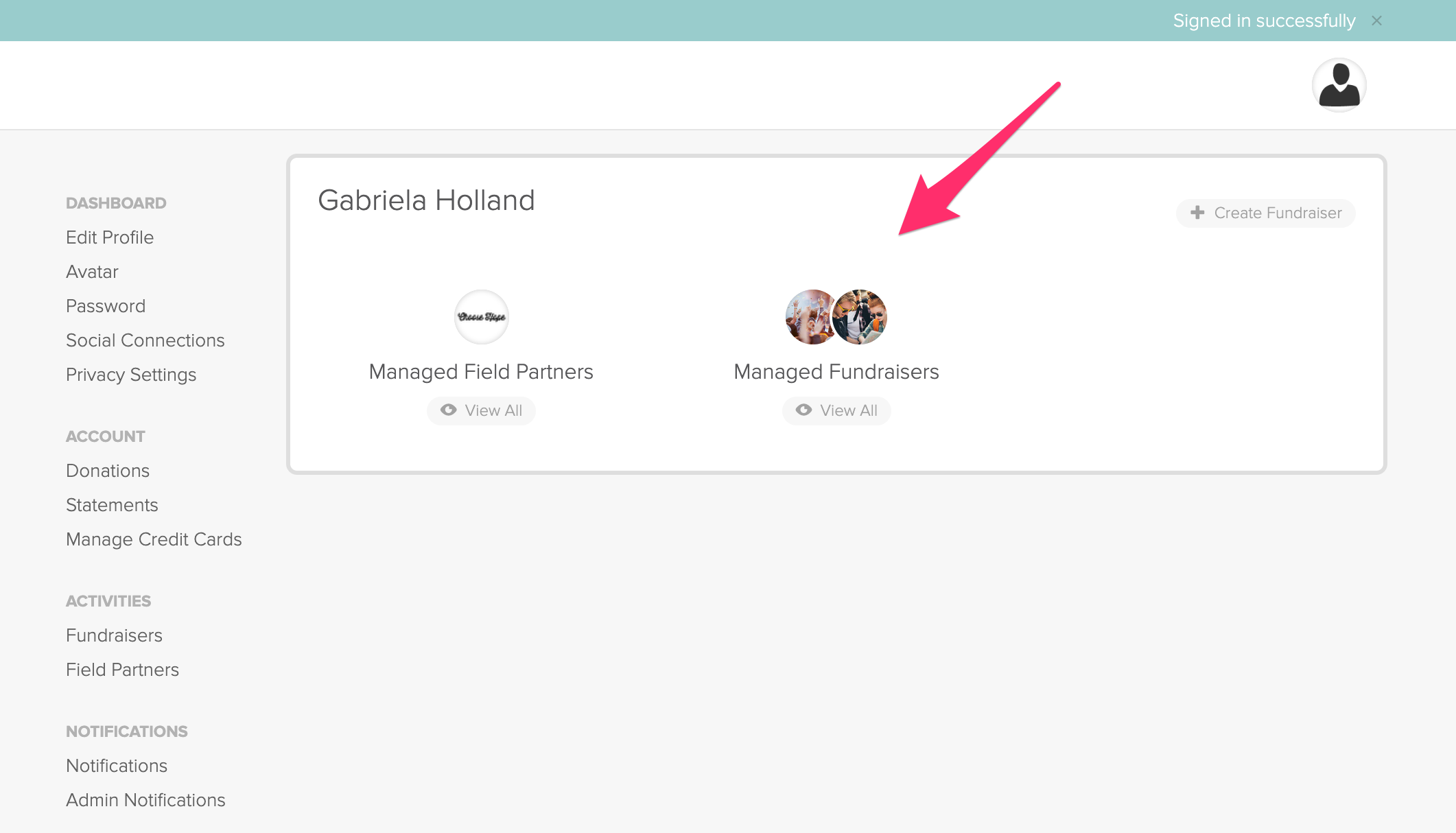Open the user profile avatar icon
Viewport: 1456px width, 833px height.
point(1339,85)
